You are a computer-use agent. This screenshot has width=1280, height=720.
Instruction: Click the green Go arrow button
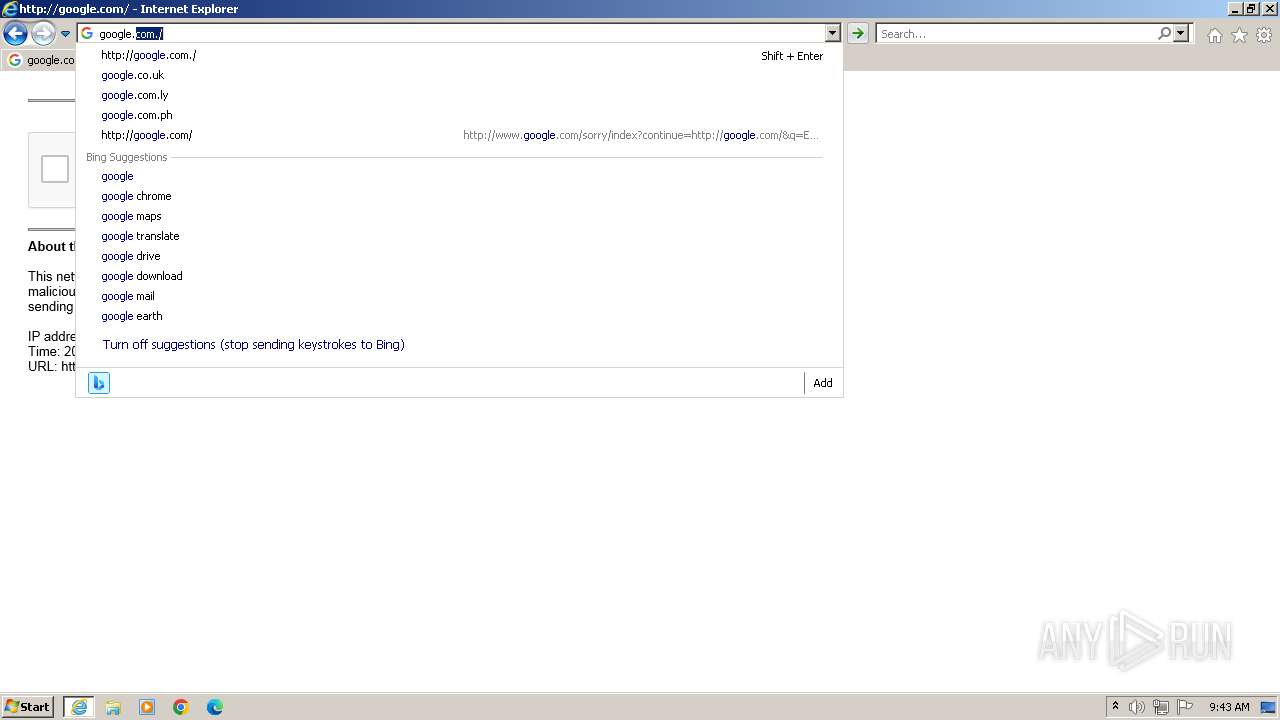coord(858,34)
